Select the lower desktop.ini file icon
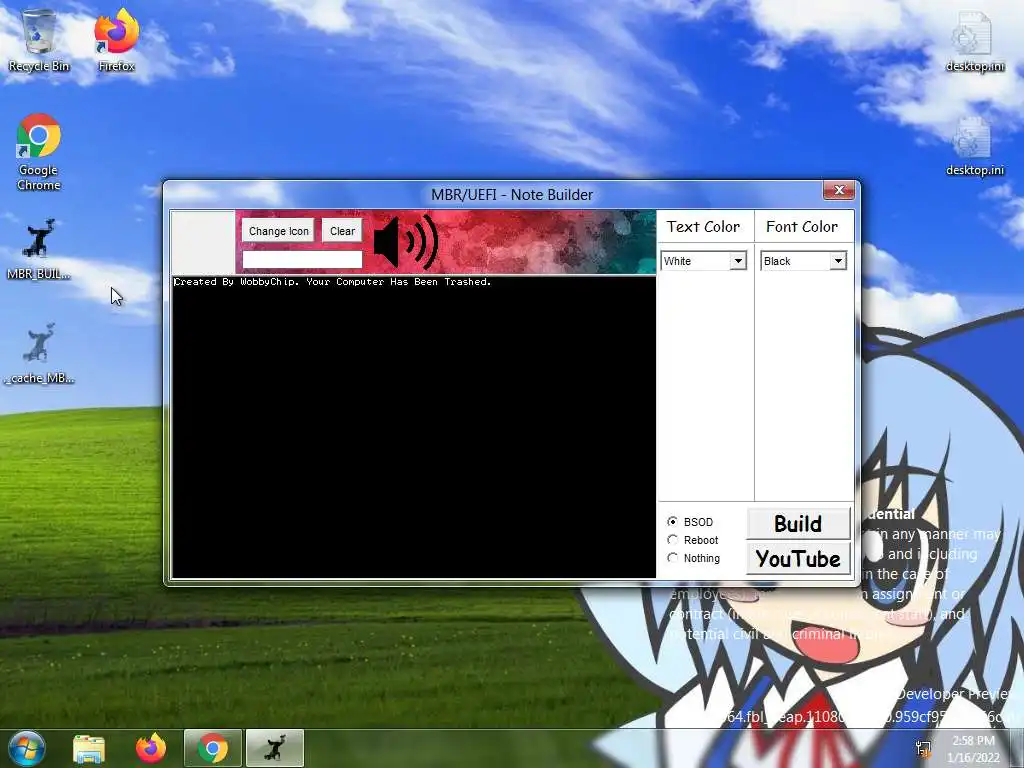This screenshot has width=1024, height=768. (974, 146)
